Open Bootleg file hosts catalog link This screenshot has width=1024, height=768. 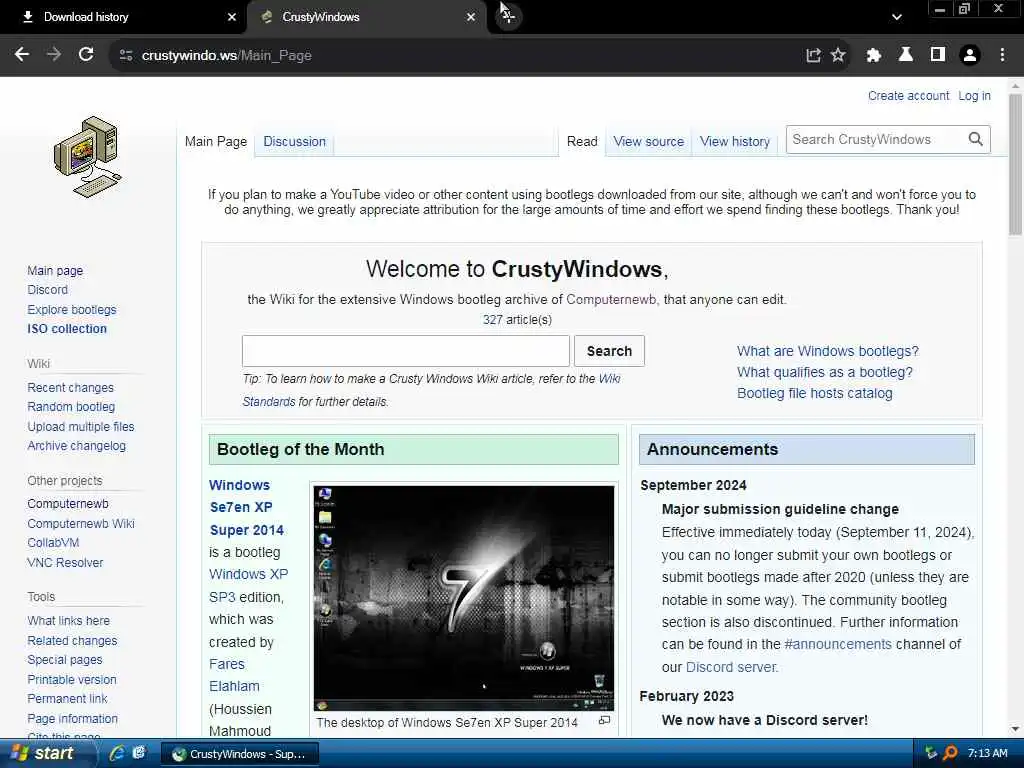[x=814, y=392]
